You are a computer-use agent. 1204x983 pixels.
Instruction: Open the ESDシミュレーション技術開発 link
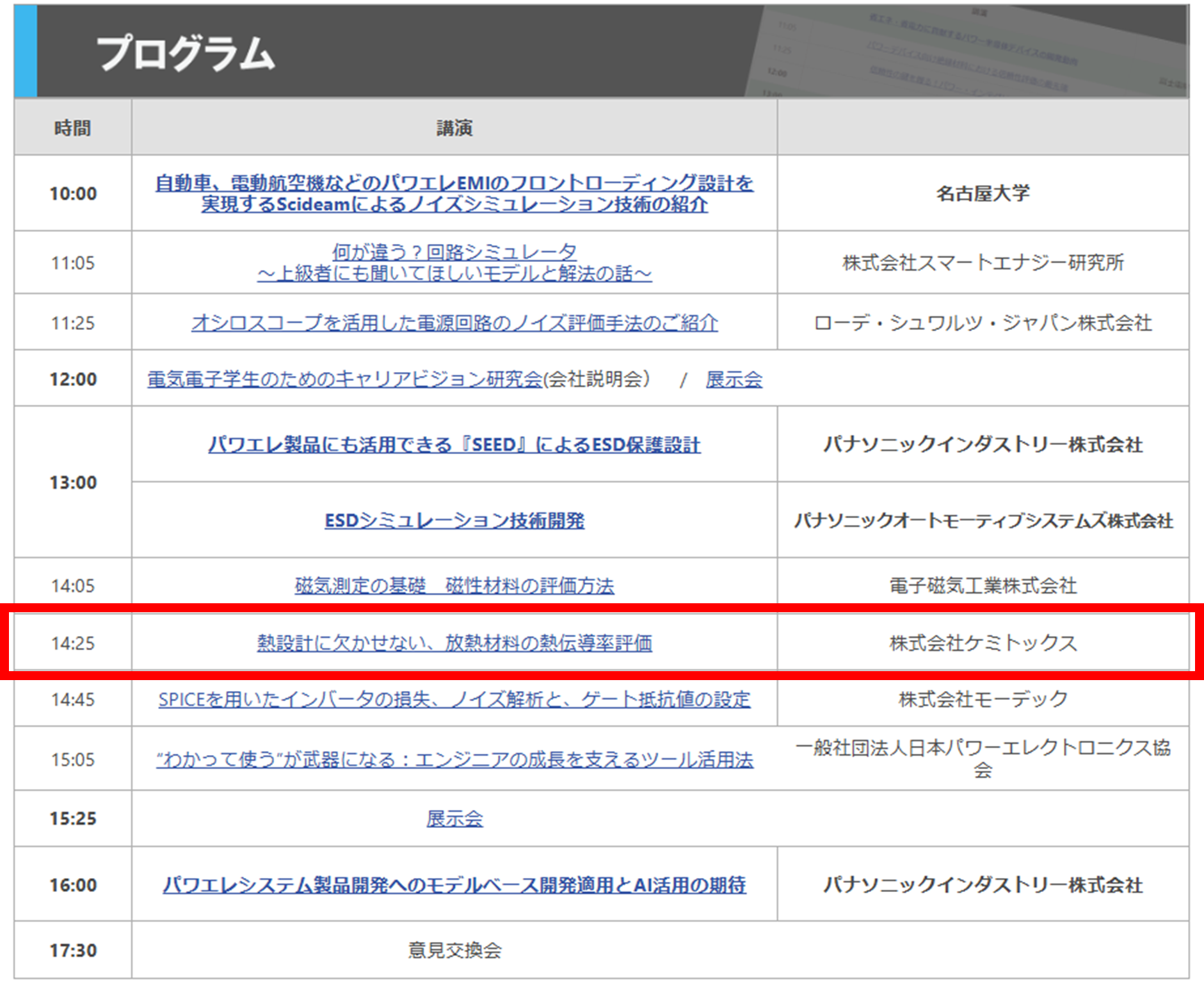(454, 520)
